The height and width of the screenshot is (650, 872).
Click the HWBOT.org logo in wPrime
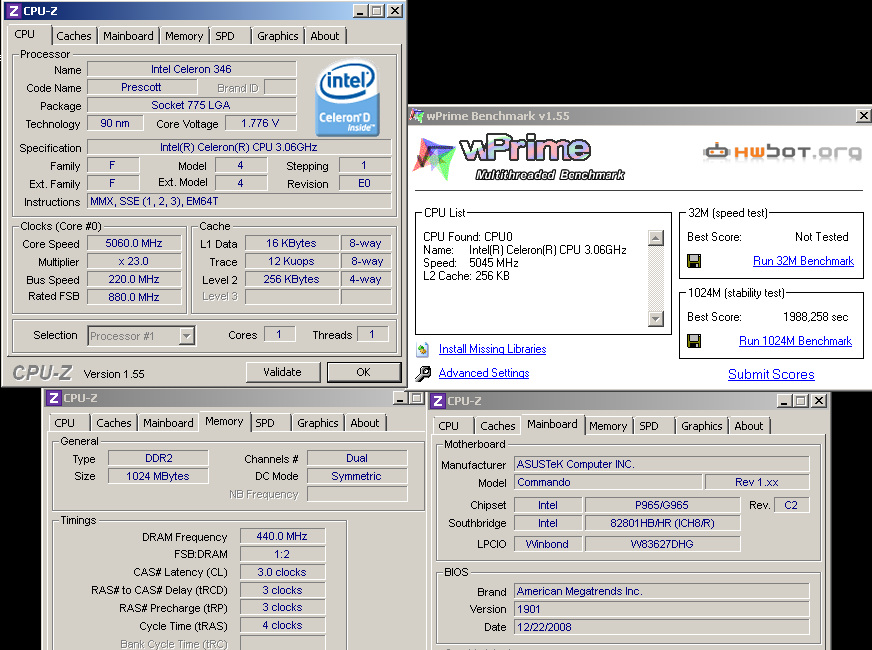(x=782, y=151)
